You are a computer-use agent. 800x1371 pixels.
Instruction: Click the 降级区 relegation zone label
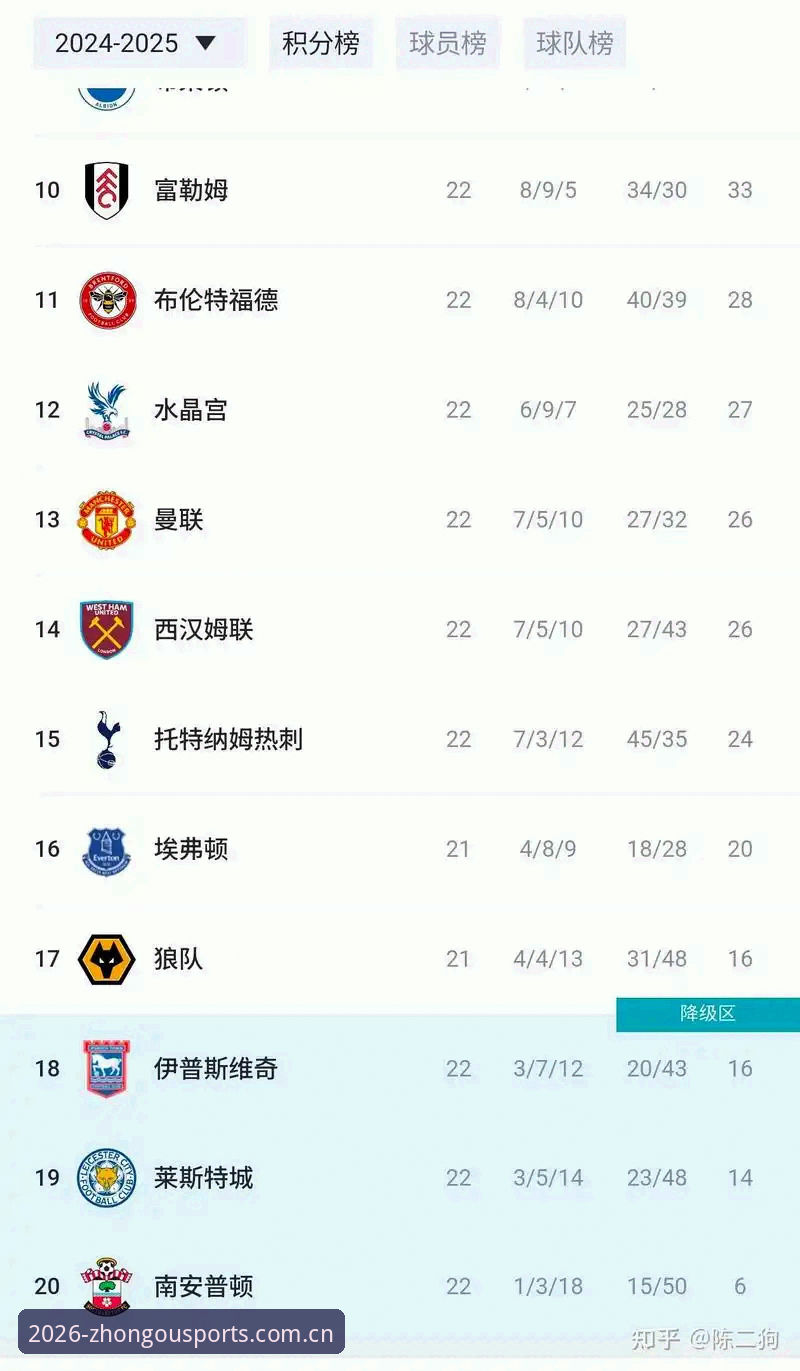[708, 1014]
